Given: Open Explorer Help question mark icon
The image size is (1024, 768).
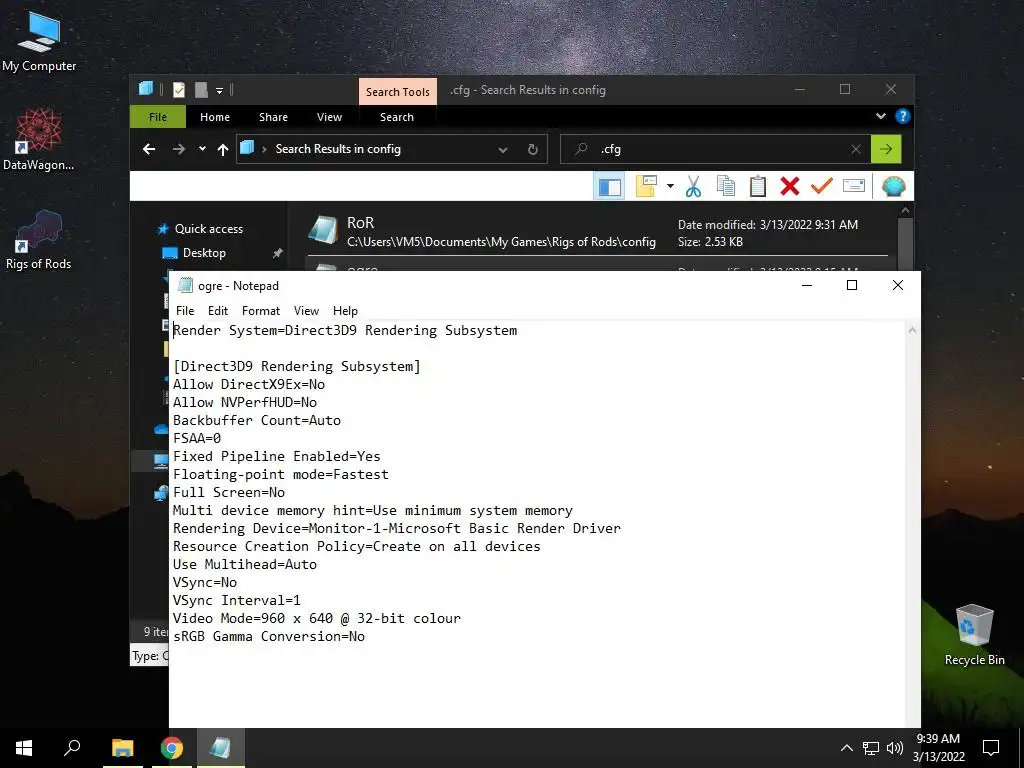Looking at the screenshot, I should pyautogui.click(x=903, y=116).
